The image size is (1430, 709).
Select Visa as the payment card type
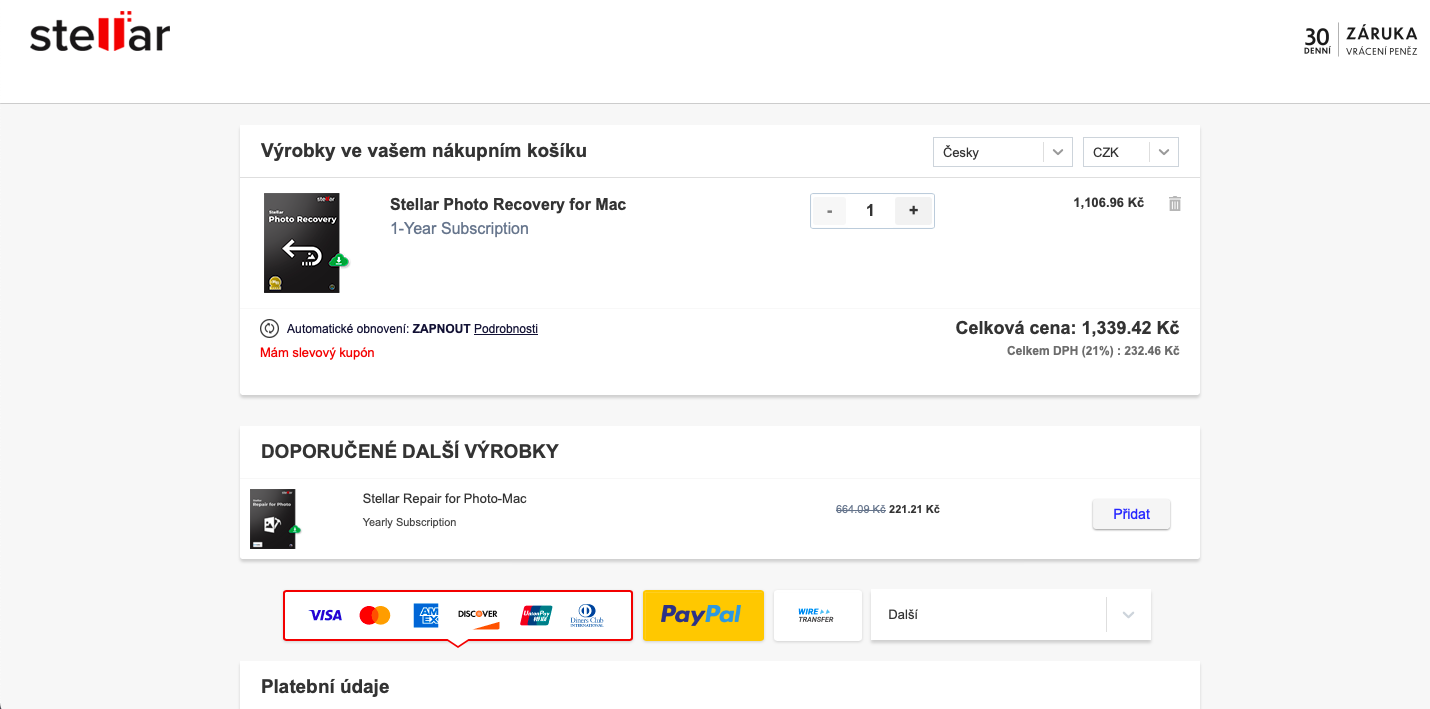tap(325, 615)
